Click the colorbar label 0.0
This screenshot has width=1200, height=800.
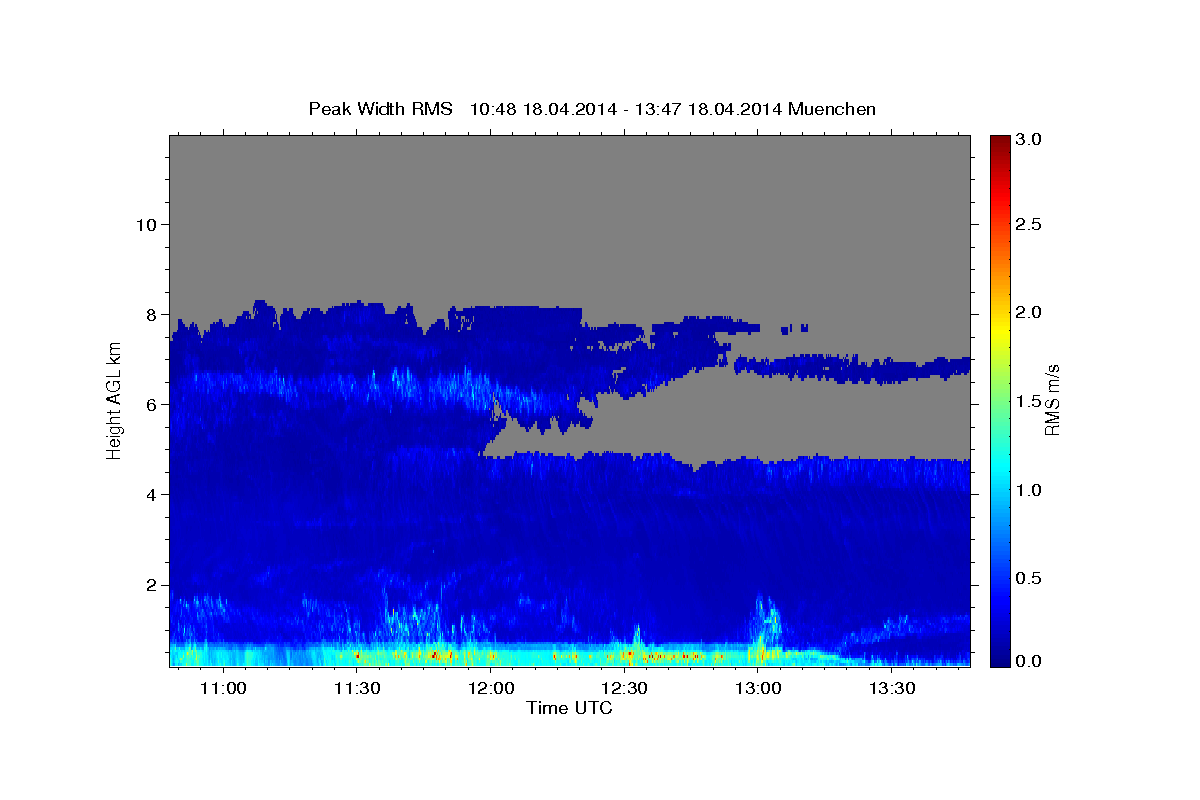(x=1029, y=661)
